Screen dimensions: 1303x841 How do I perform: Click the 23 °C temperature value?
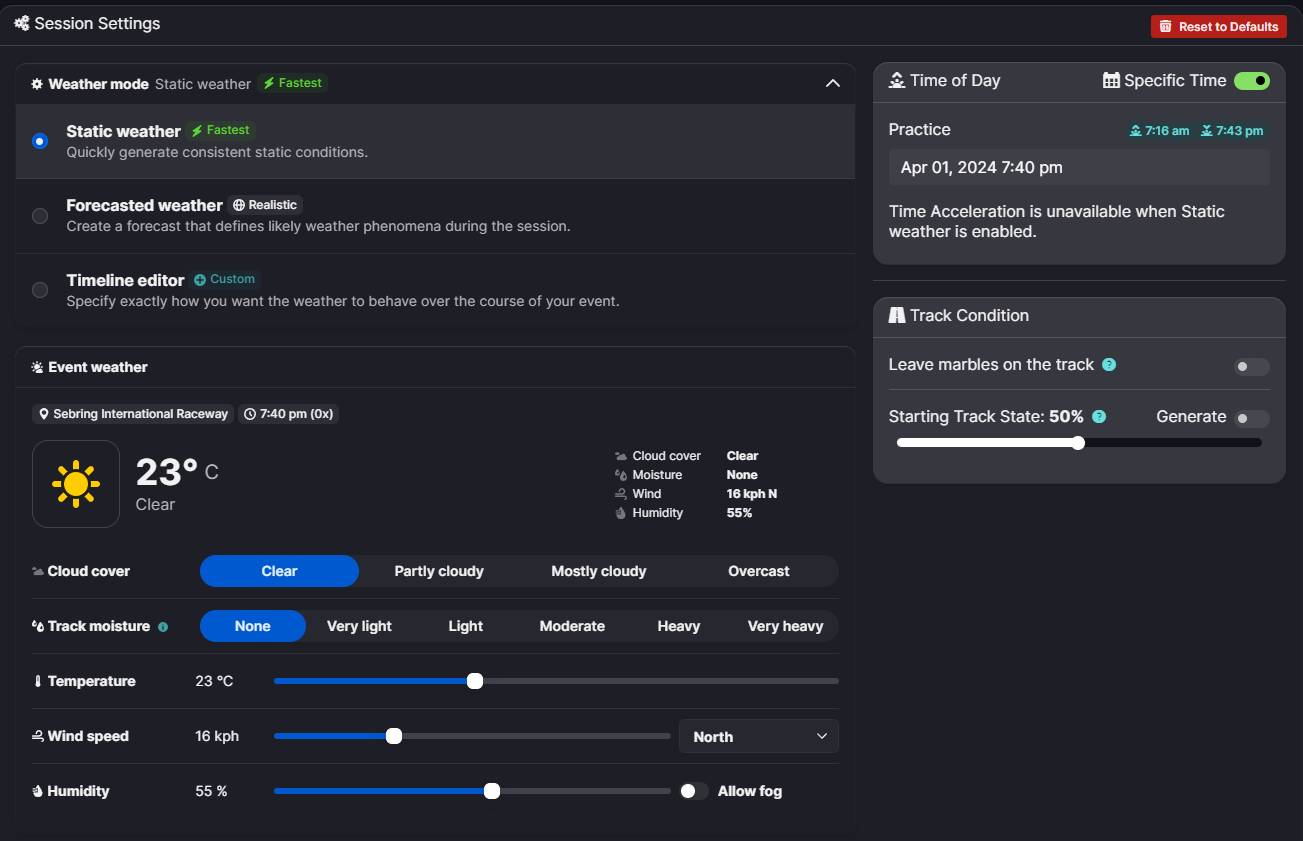pyautogui.click(x=214, y=681)
